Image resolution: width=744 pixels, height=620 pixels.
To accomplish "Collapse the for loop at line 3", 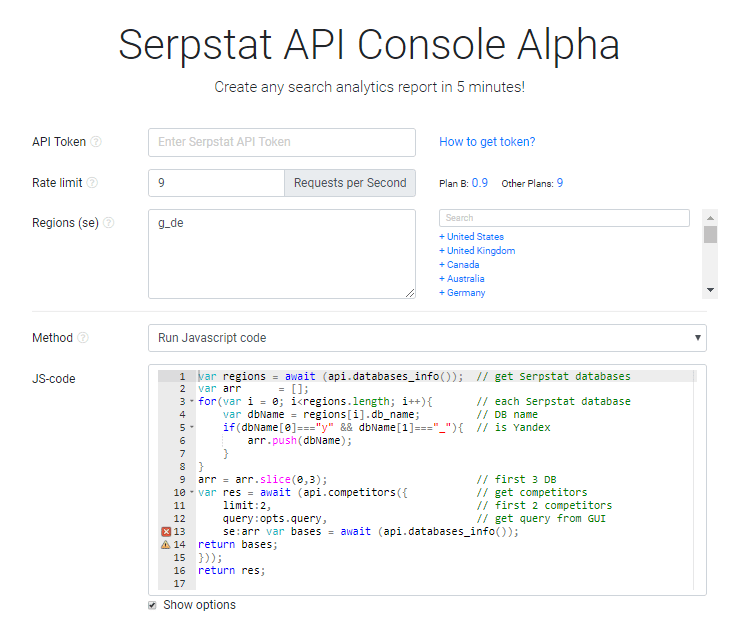I will 192,401.
